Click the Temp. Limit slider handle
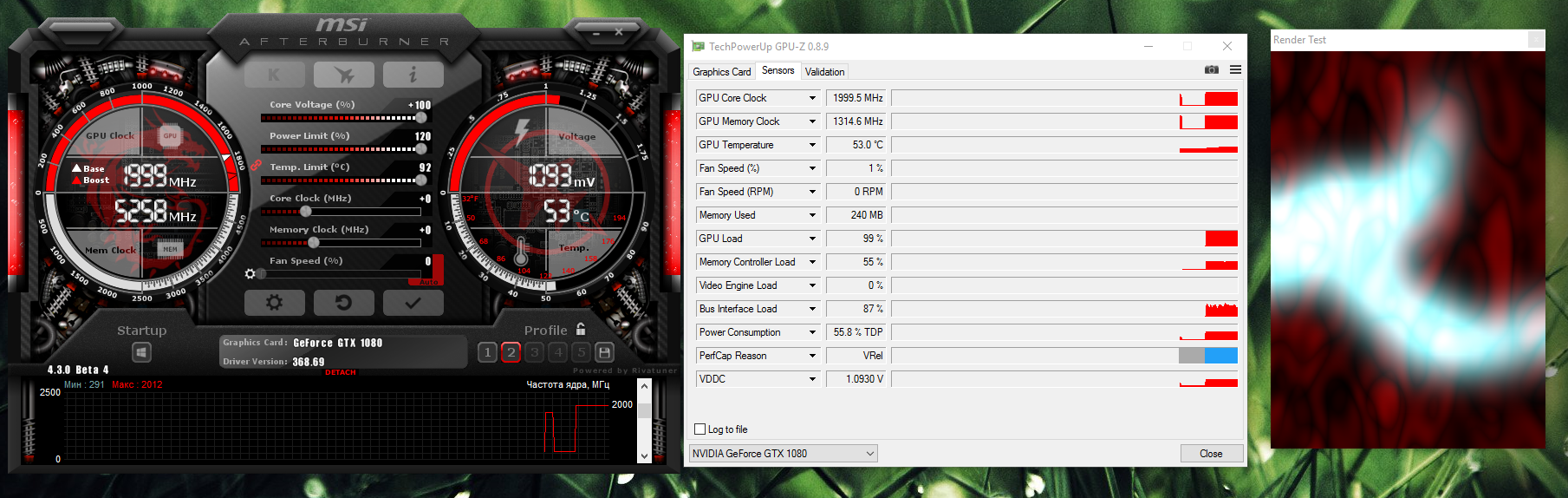 tap(421, 180)
